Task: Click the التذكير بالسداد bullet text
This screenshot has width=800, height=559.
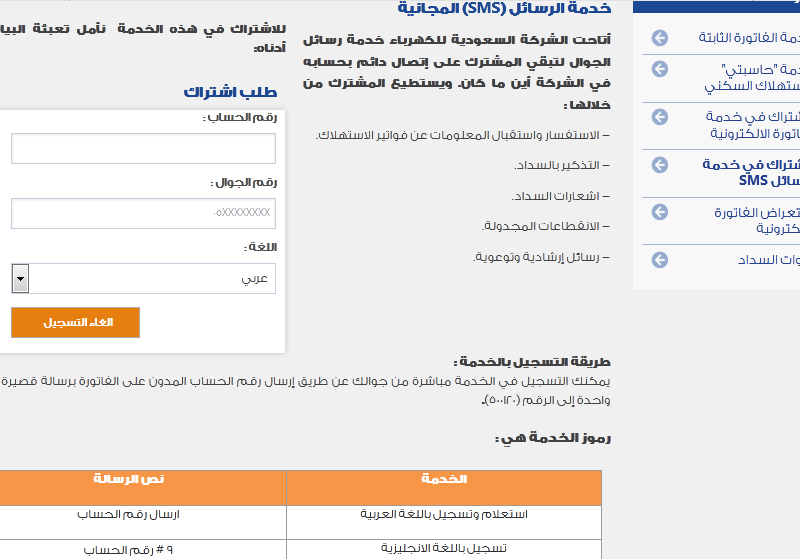Action: click(562, 165)
